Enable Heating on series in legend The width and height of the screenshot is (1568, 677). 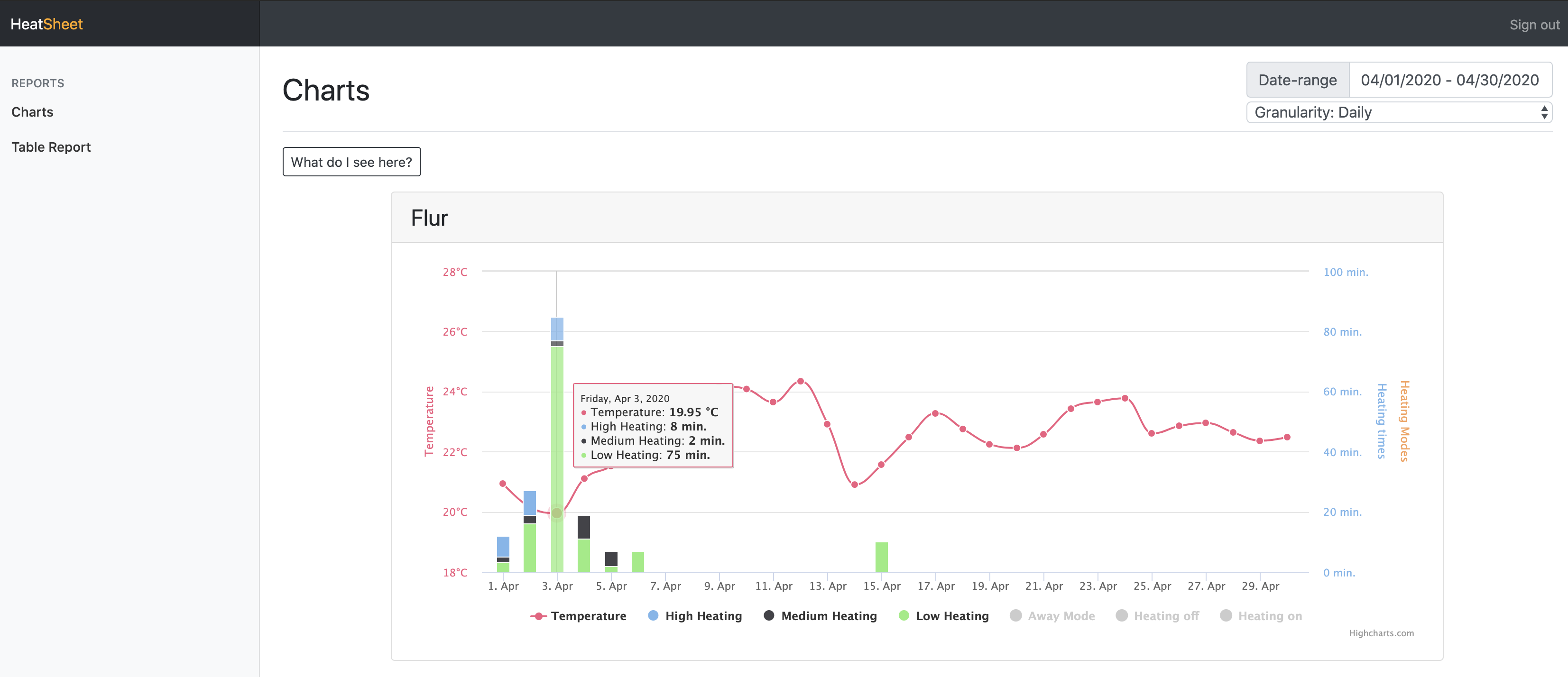click(x=1261, y=615)
